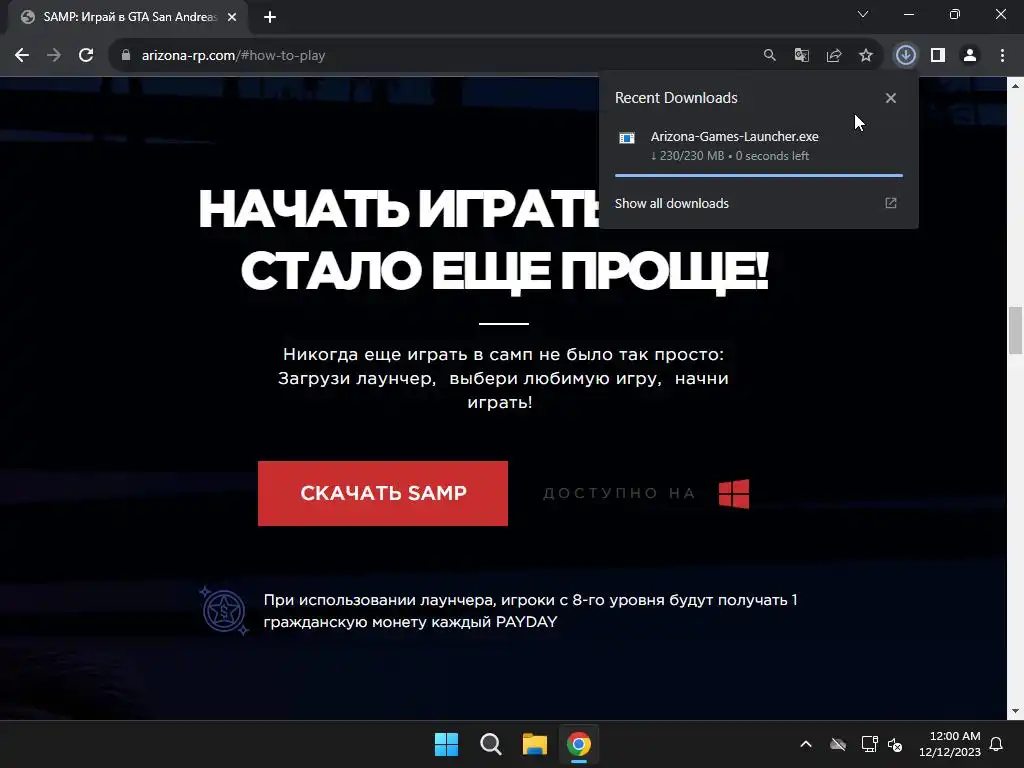Open the Chrome profile avatar
Screen dimensions: 1024x768
pyautogui.click(x=970, y=56)
